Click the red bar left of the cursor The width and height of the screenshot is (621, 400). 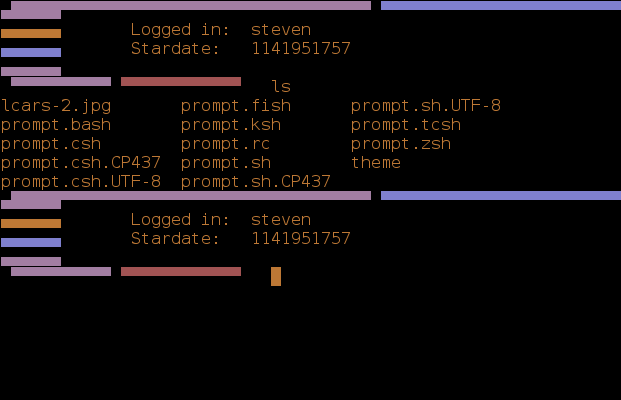point(181,271)
